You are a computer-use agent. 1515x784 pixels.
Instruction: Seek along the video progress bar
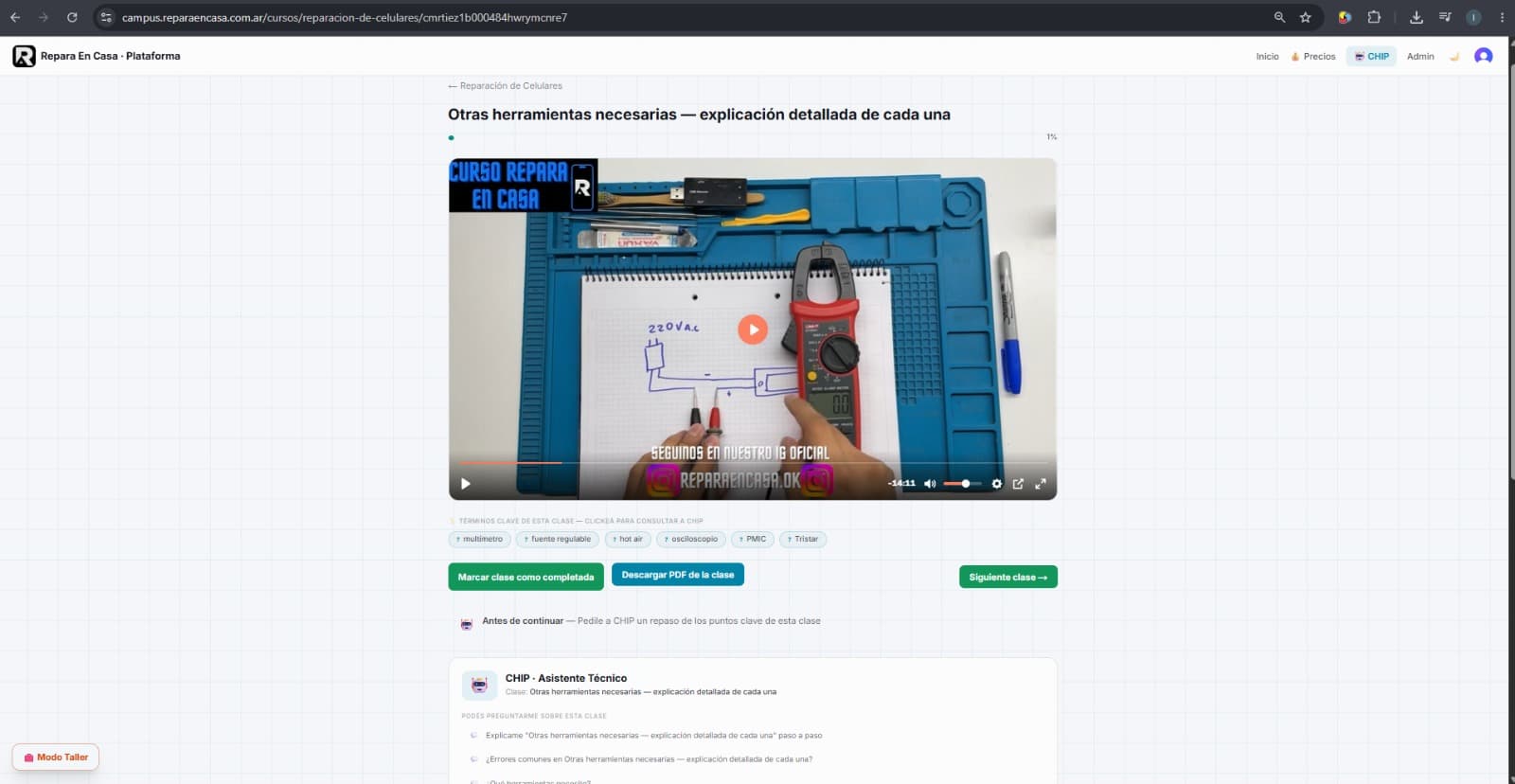click(x=753, y=462)
